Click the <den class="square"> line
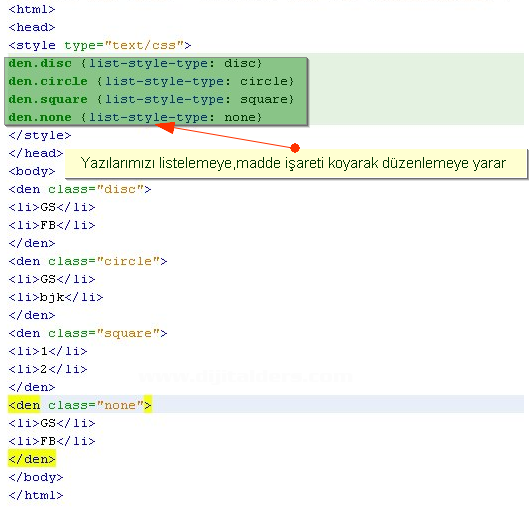Image resolution: width=529 pixels, height=510 pixels. (88, 333)
